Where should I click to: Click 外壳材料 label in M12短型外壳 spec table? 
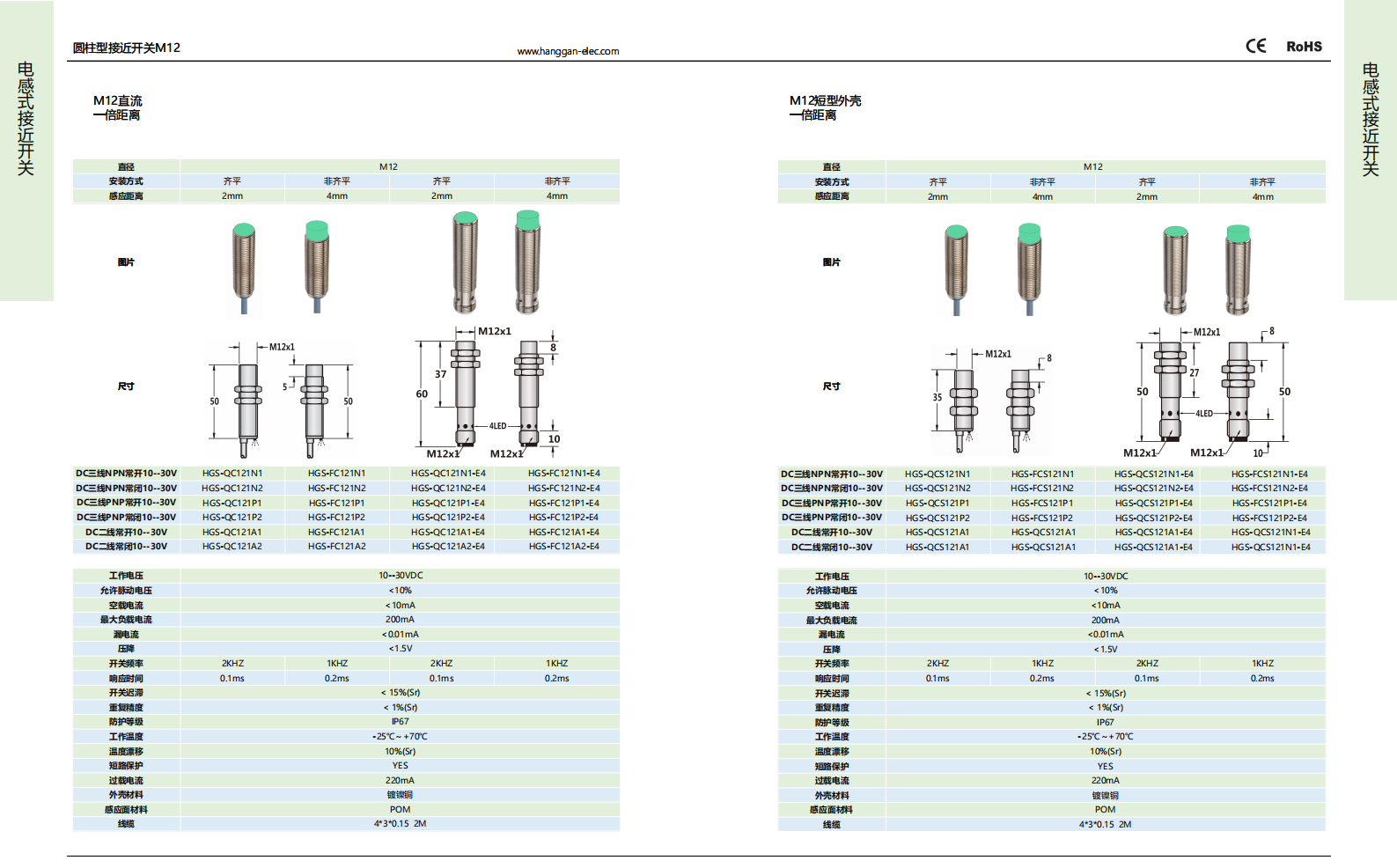point(832,796)
